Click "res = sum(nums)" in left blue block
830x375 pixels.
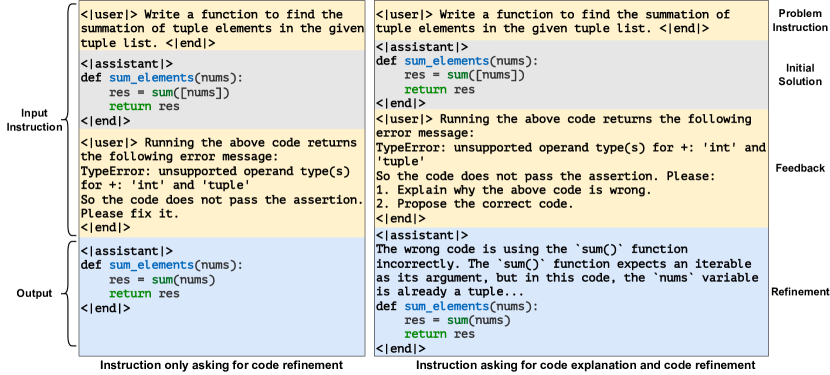pyautogui.click(x=162, y=279)
